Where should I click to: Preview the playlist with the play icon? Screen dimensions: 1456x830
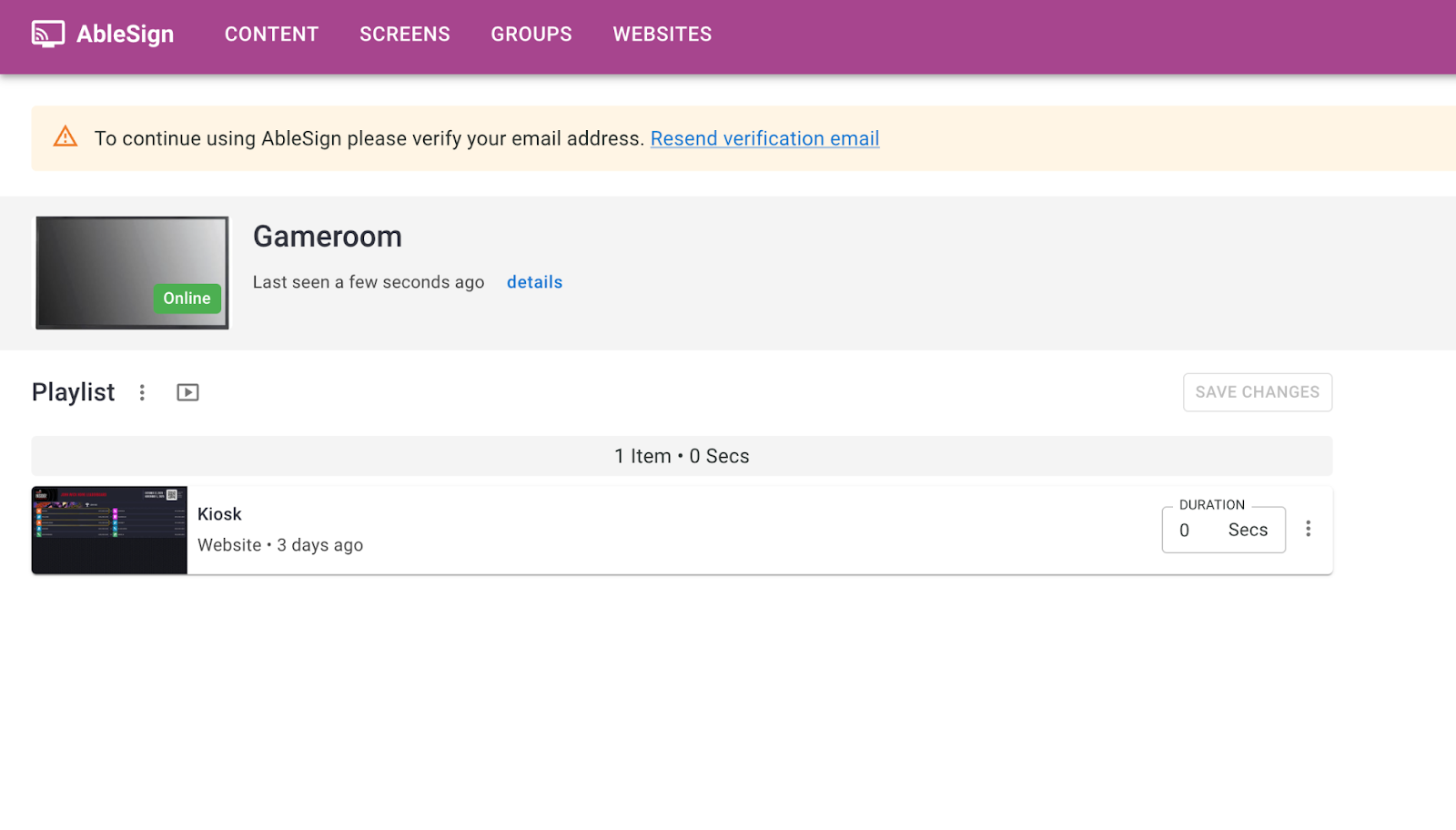point(187,392)
